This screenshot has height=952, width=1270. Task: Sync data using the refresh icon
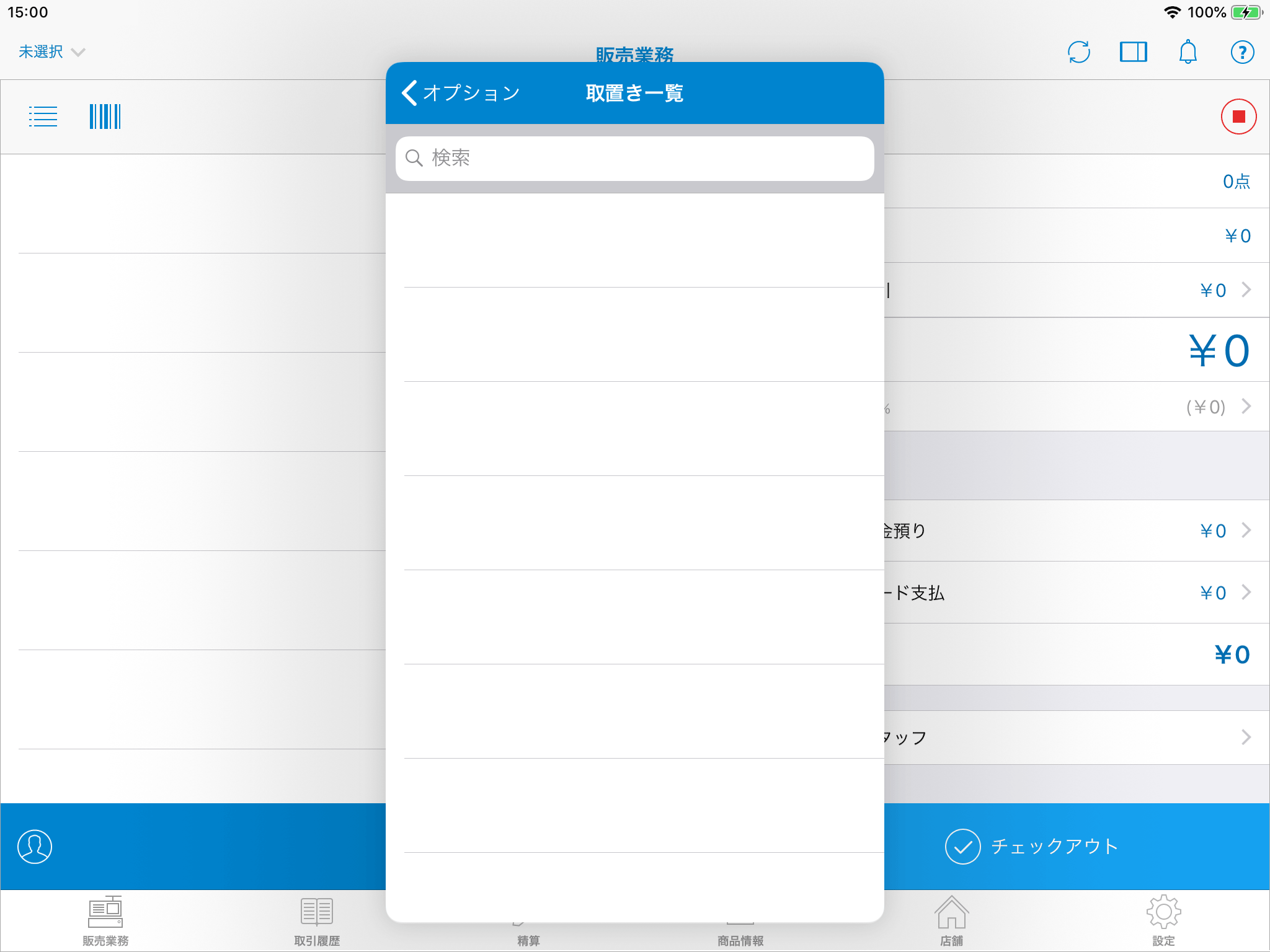click(1079, 52)
